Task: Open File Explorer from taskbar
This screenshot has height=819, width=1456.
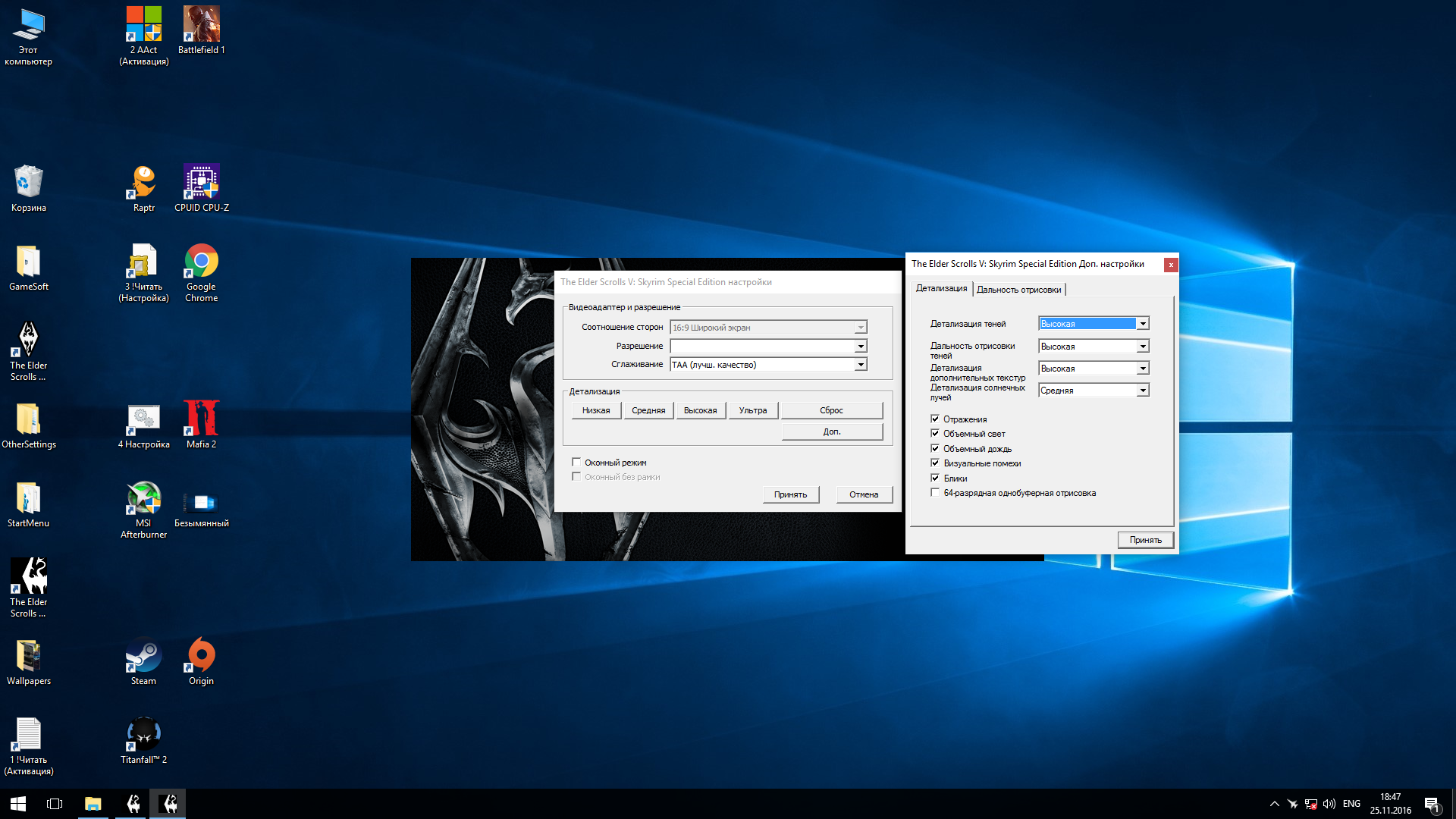Action: 93,804
